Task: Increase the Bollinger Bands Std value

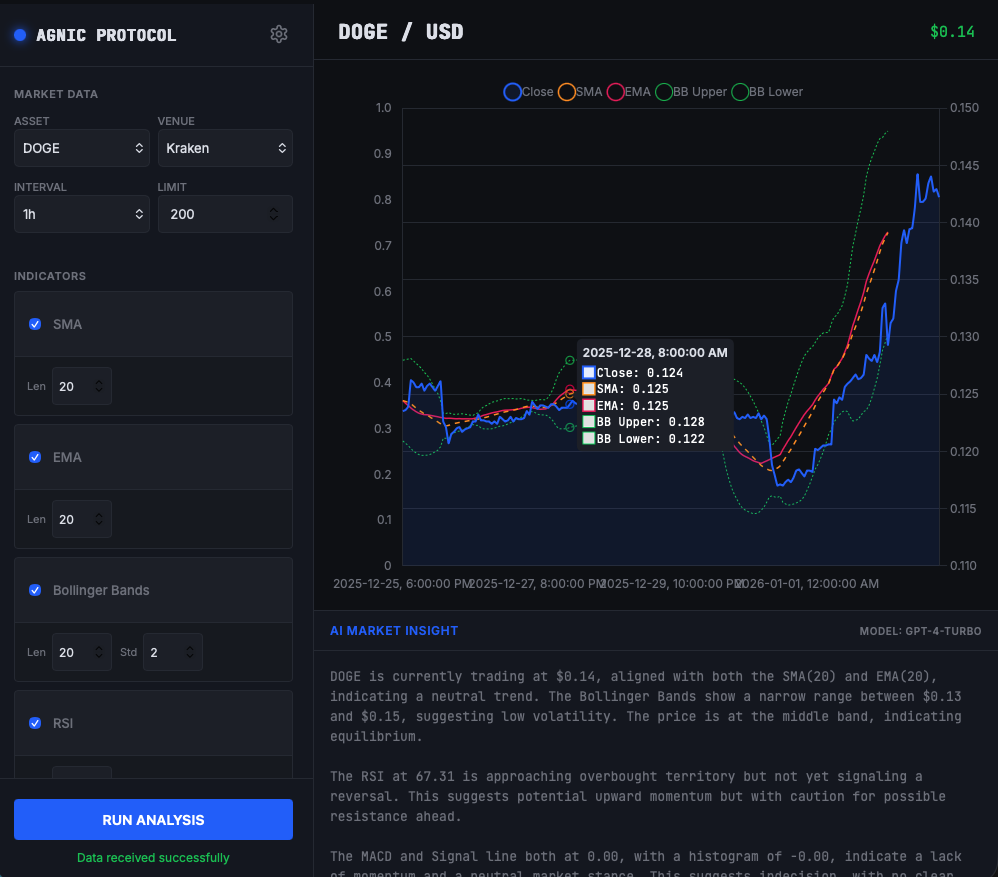Action: (190, 648)
